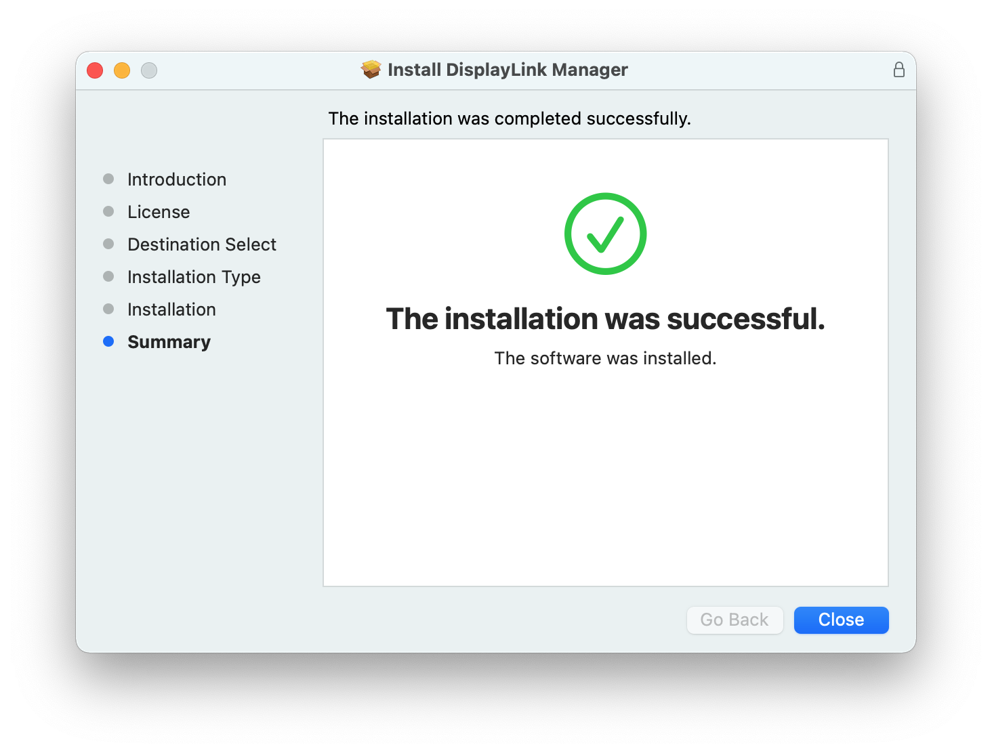Click the Go Back button
992x753 pixels.
(x=734, y=620)
